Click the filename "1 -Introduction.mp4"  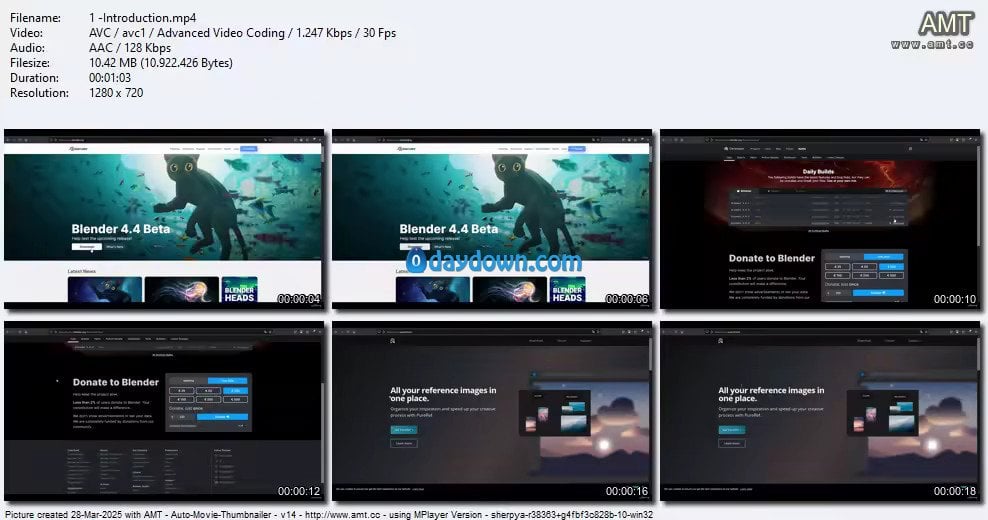142,18
